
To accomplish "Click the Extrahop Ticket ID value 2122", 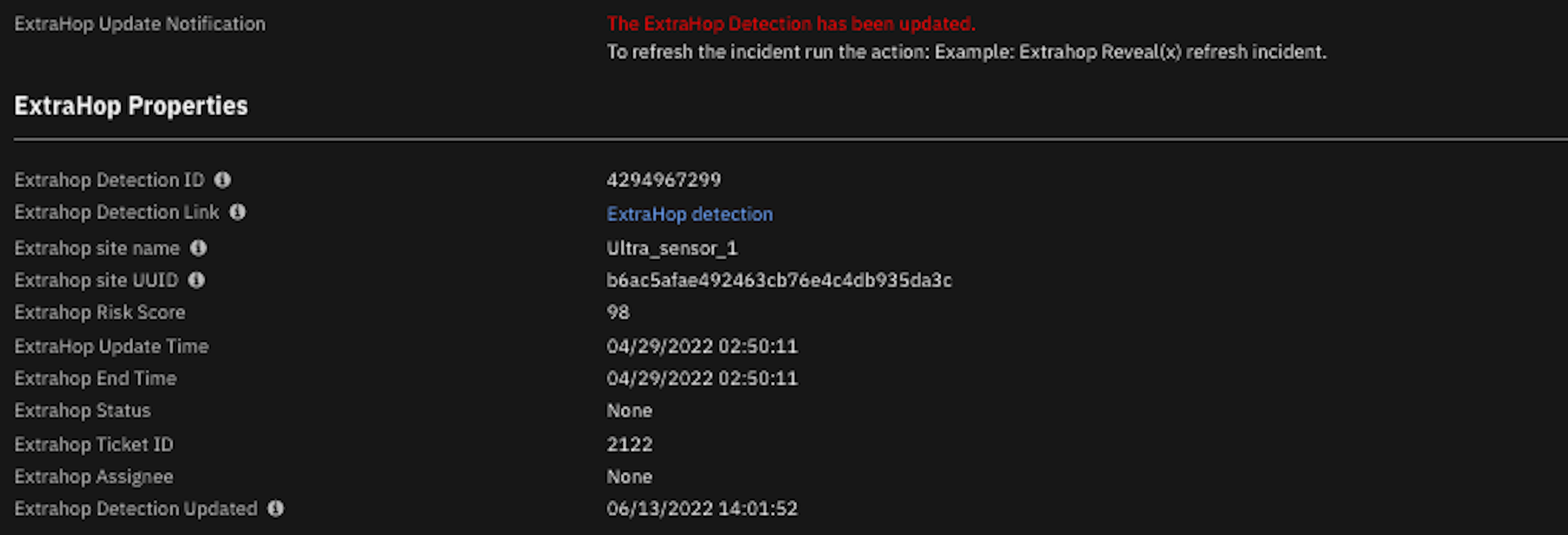I will click(x=629, y=444).
